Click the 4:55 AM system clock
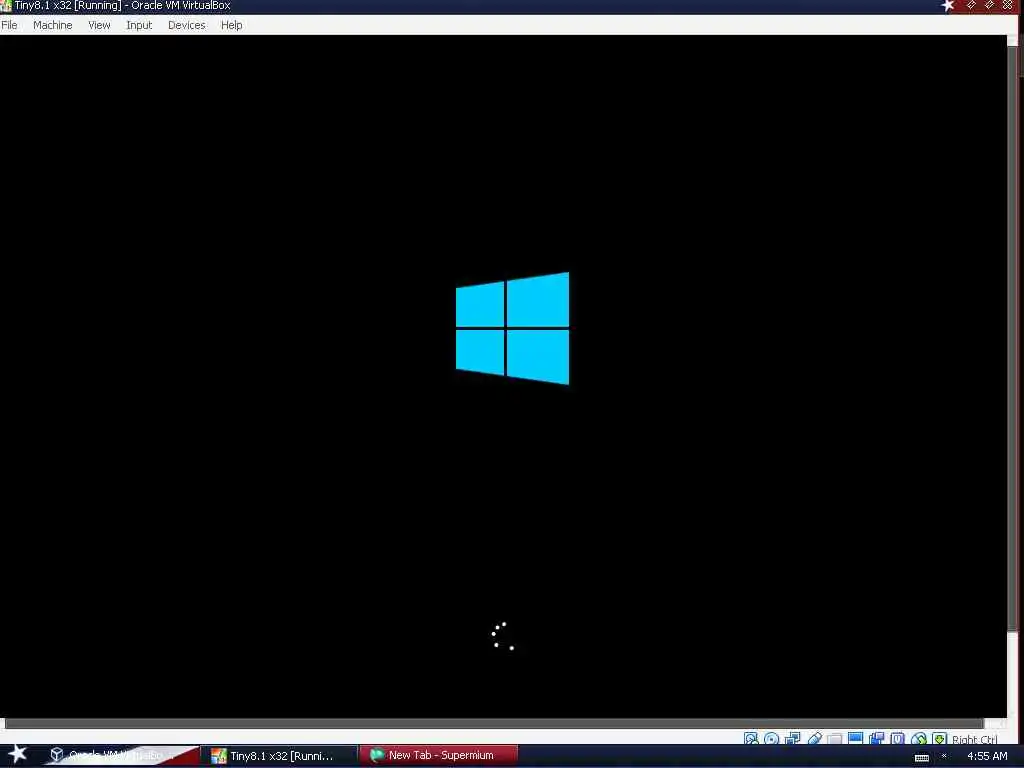The height and width of the screenshot is (768, 1024). [x=987, y=756]
